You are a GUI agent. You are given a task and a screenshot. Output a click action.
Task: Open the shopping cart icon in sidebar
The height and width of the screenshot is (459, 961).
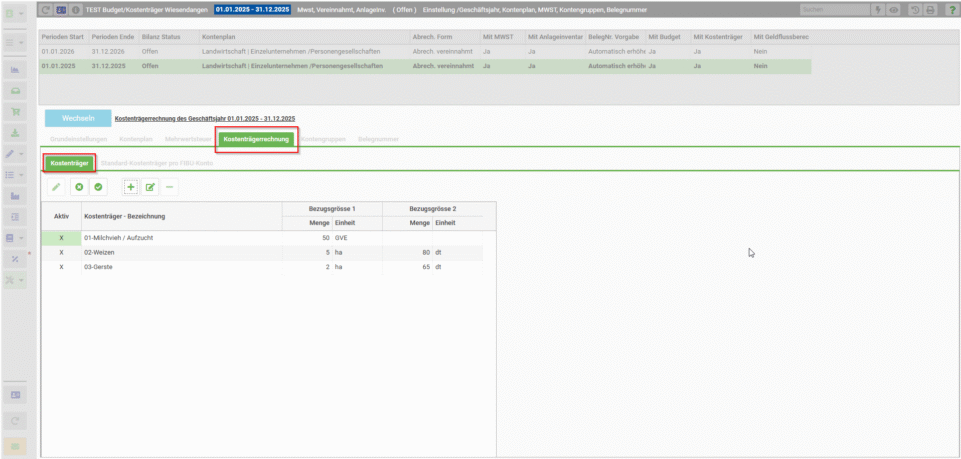(x=15, y=112)
